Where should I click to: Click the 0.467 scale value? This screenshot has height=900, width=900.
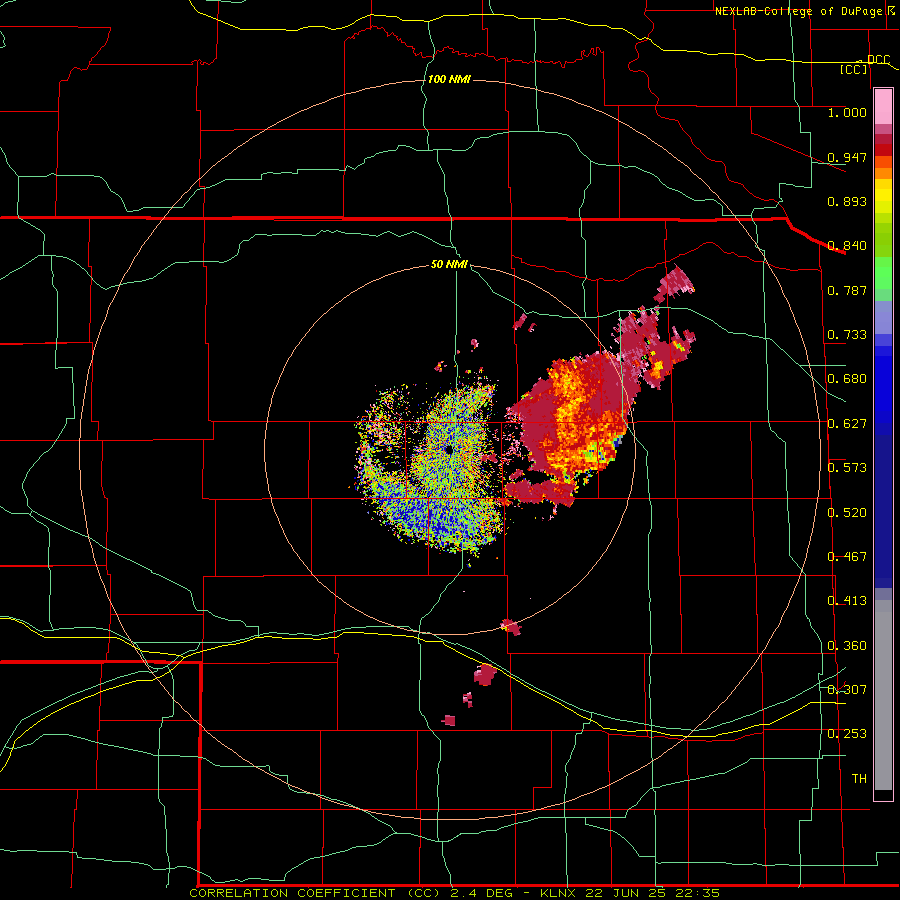[x=847, y=557]
